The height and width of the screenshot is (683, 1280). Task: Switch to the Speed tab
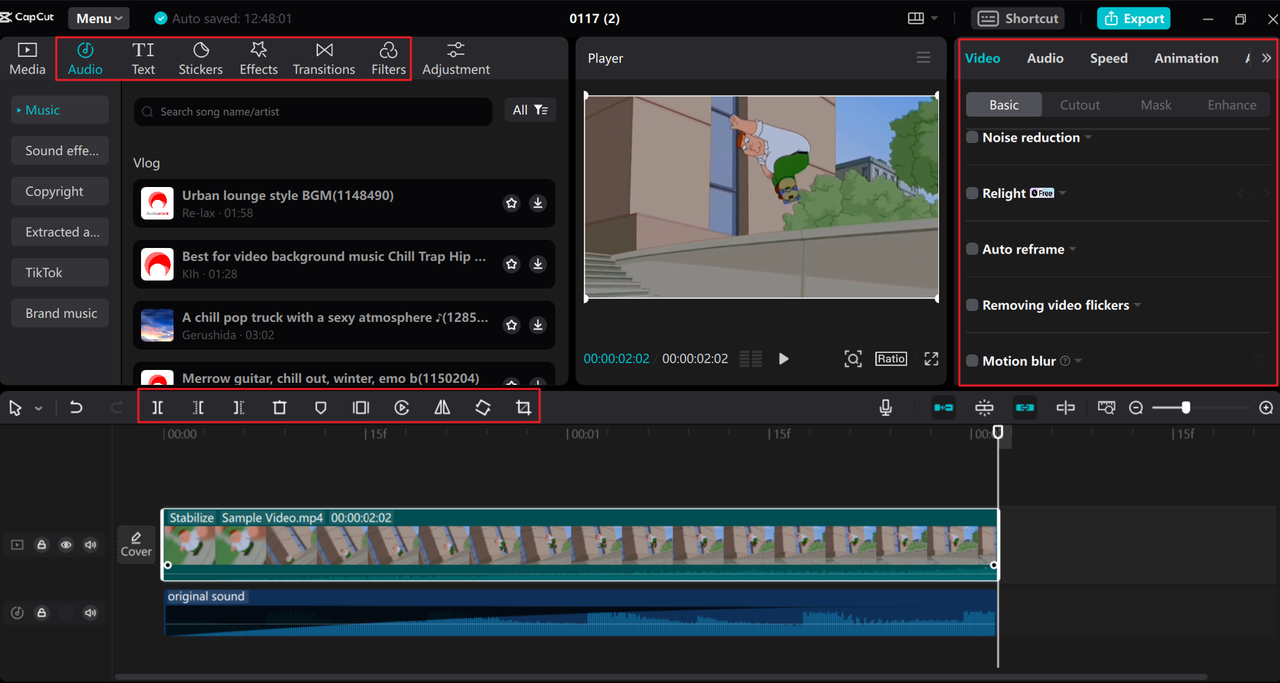(1108, 58)
